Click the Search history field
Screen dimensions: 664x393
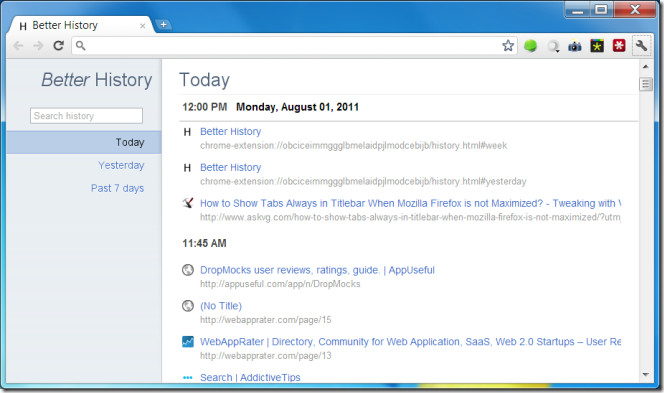(86, 116)
